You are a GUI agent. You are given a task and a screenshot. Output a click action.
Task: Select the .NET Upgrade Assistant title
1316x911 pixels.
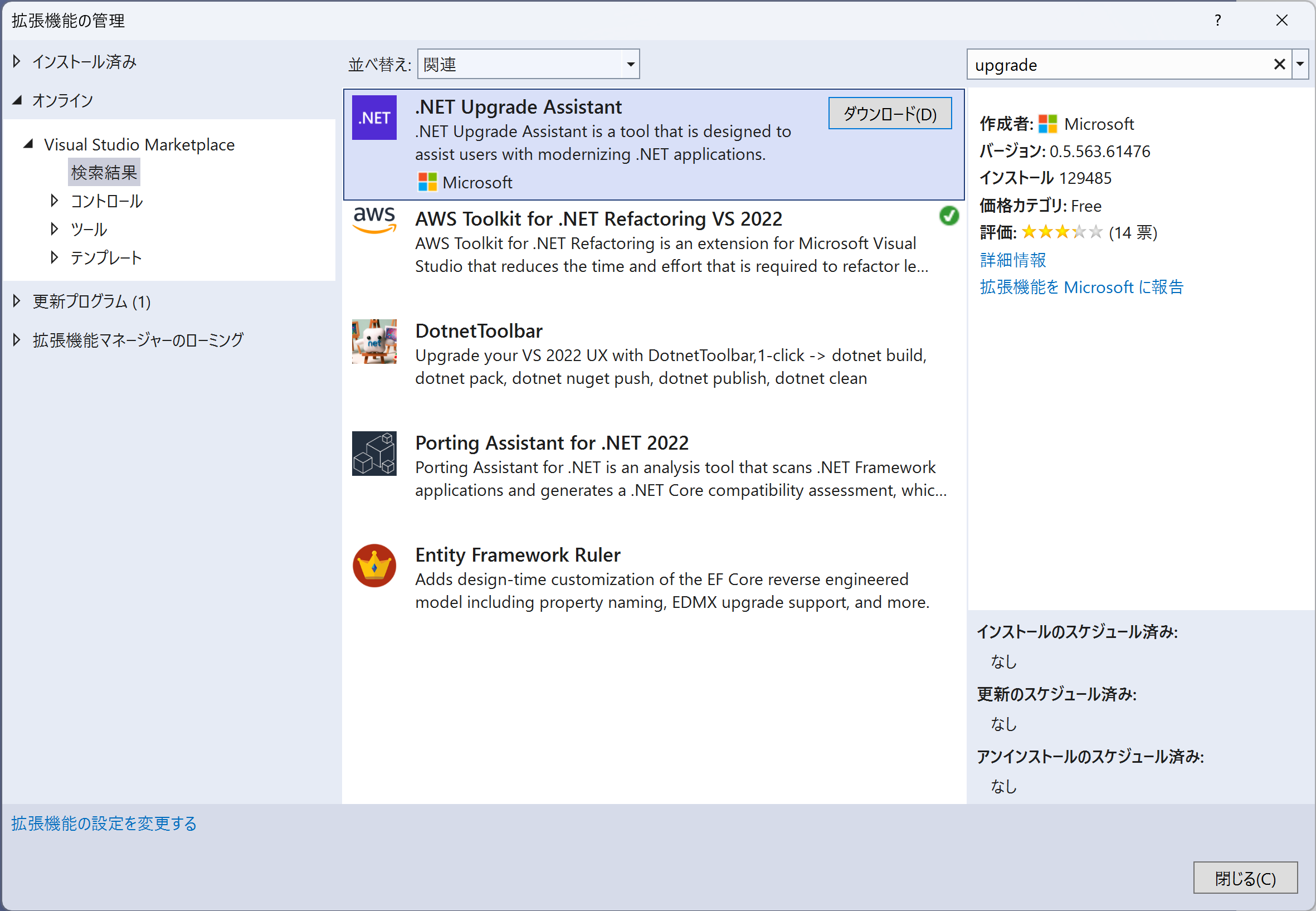(x=518, y=107)
